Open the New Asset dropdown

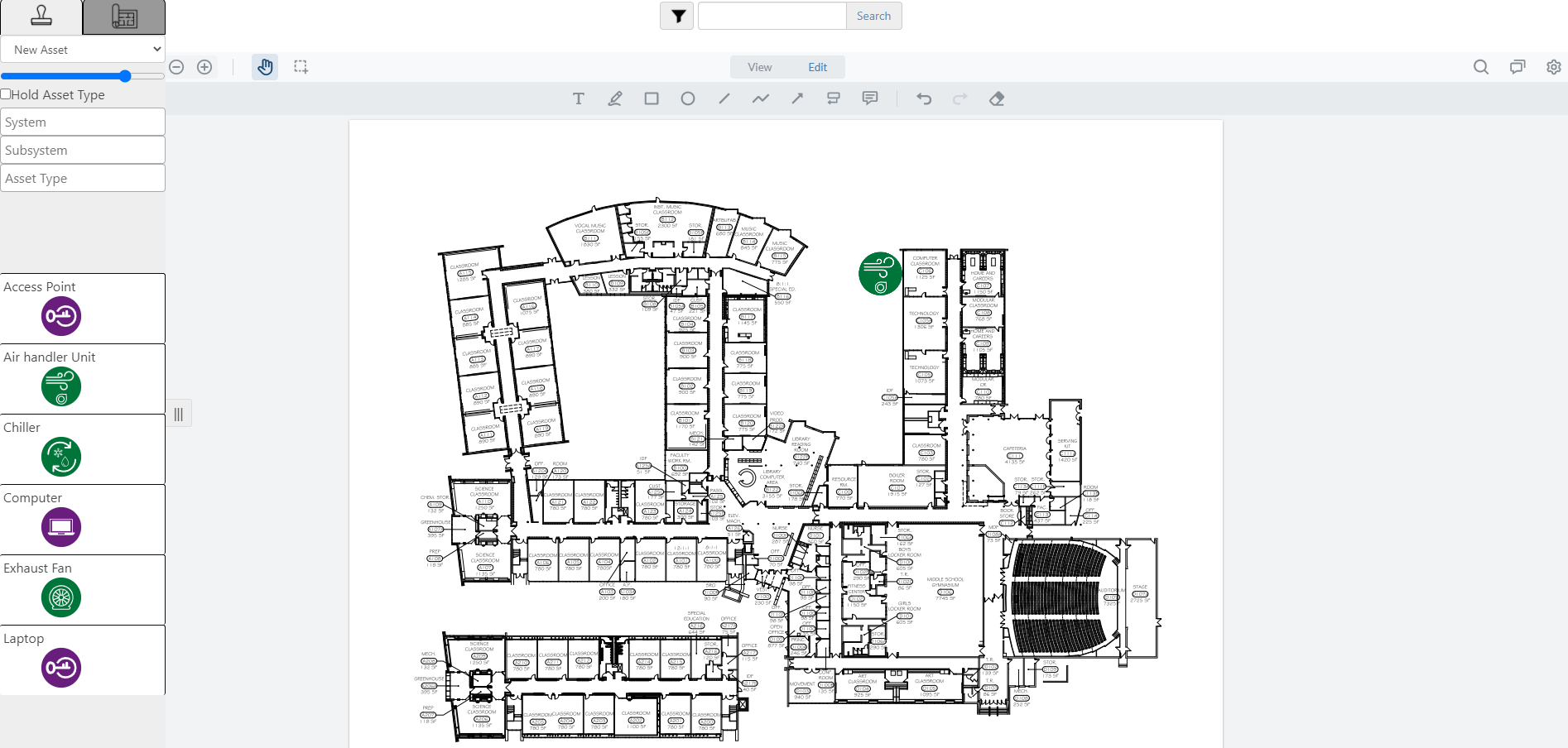tap(83, 49)
